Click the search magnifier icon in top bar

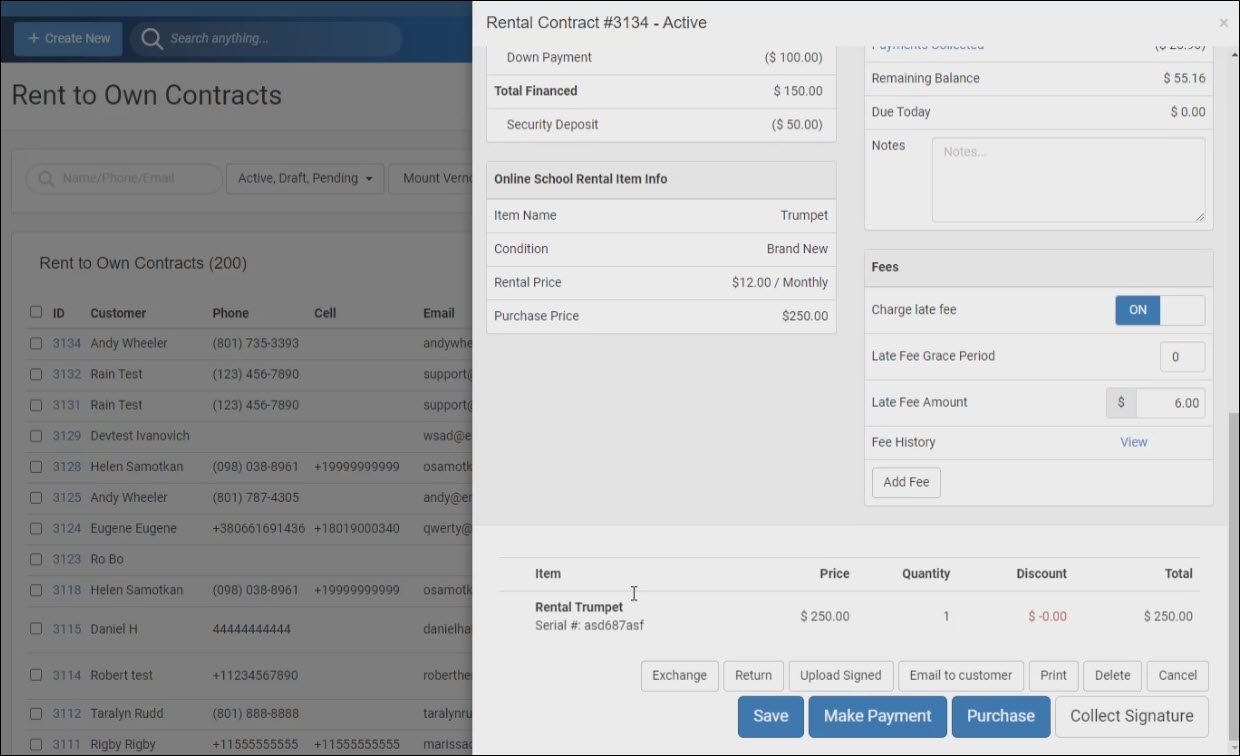(x=151, y=39)
